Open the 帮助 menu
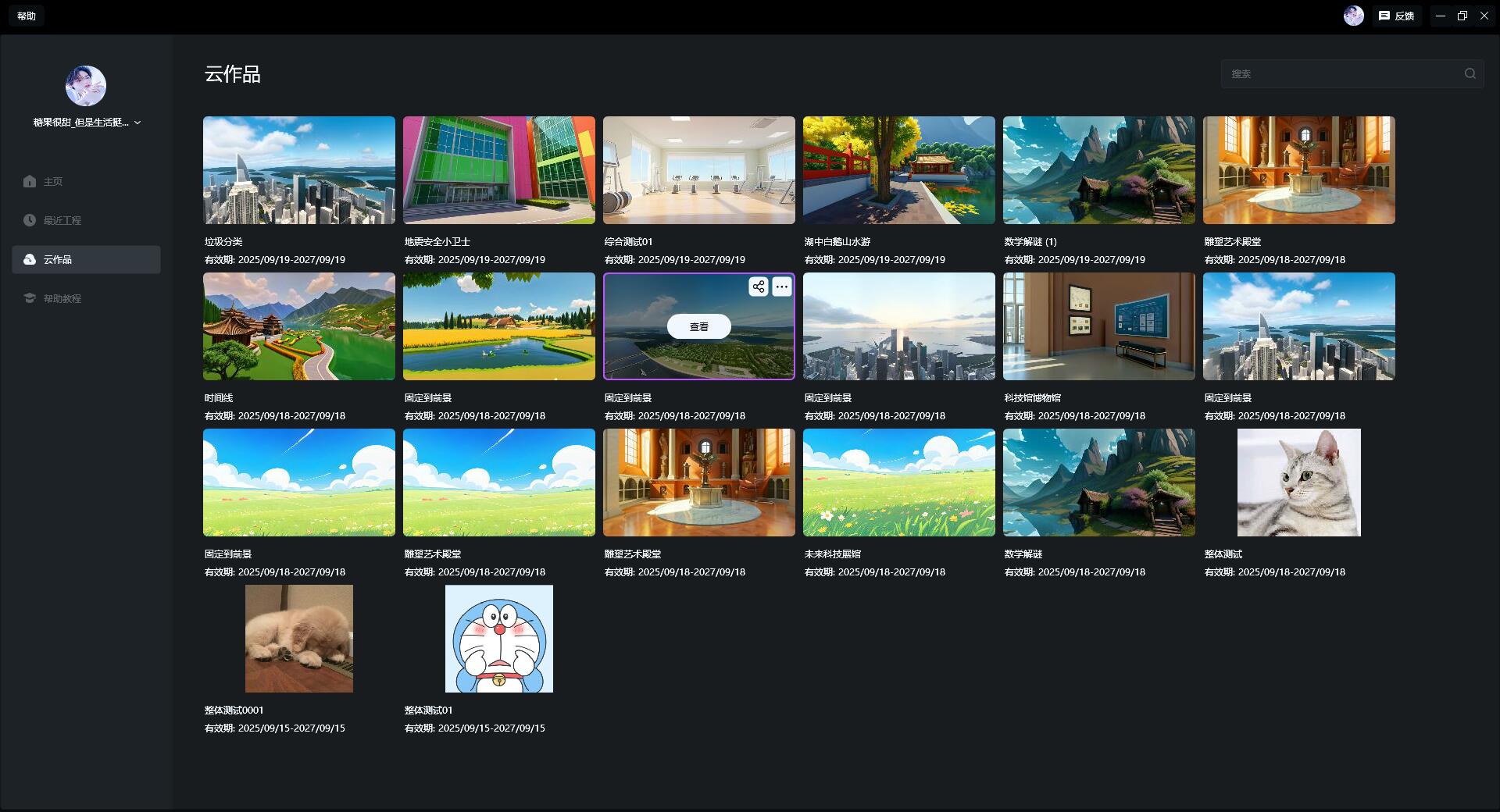This screenshot has height=812, width=1500. pyautogui.click(x=27, y=16)
